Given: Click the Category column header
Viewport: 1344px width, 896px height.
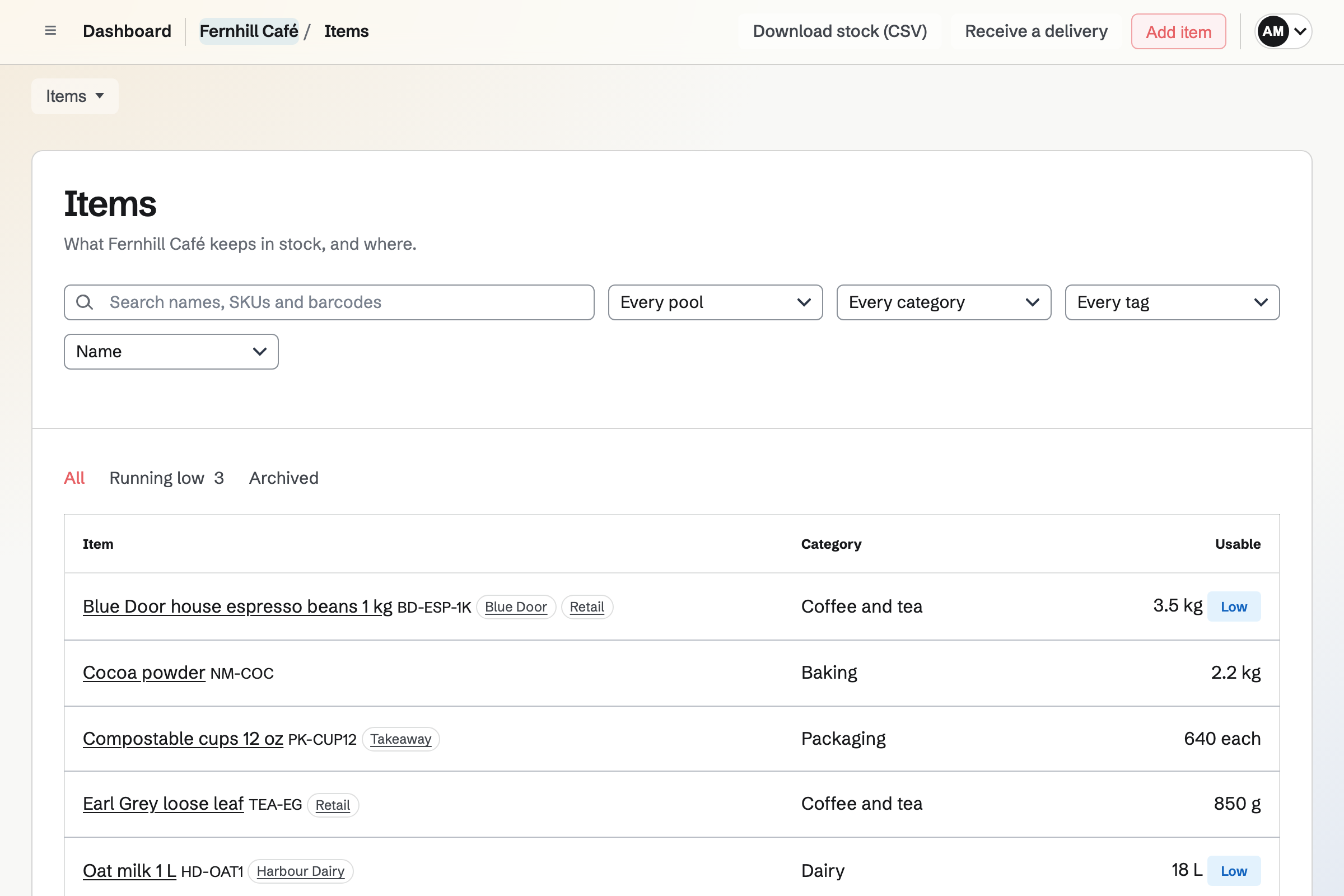Looking at the screenshot, I should [832, 544].
